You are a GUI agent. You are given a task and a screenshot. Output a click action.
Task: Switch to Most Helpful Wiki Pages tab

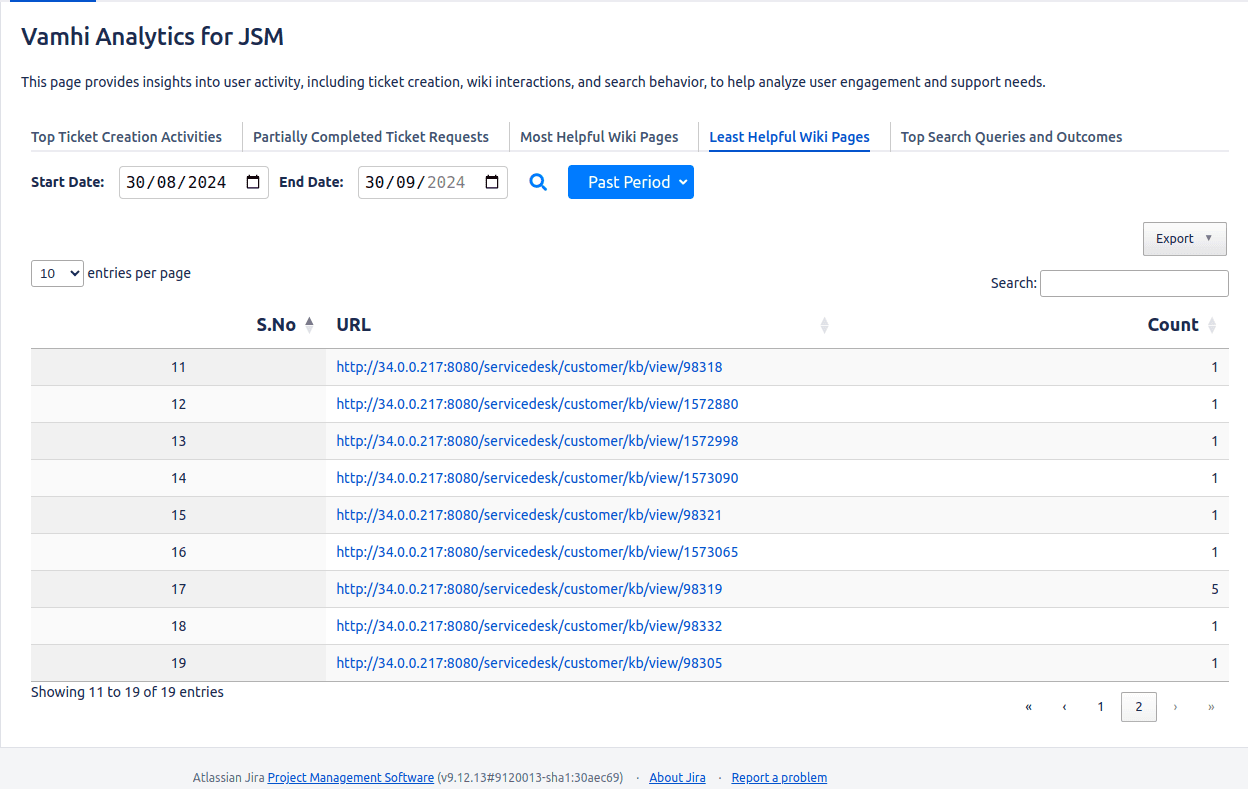[599, 137]
